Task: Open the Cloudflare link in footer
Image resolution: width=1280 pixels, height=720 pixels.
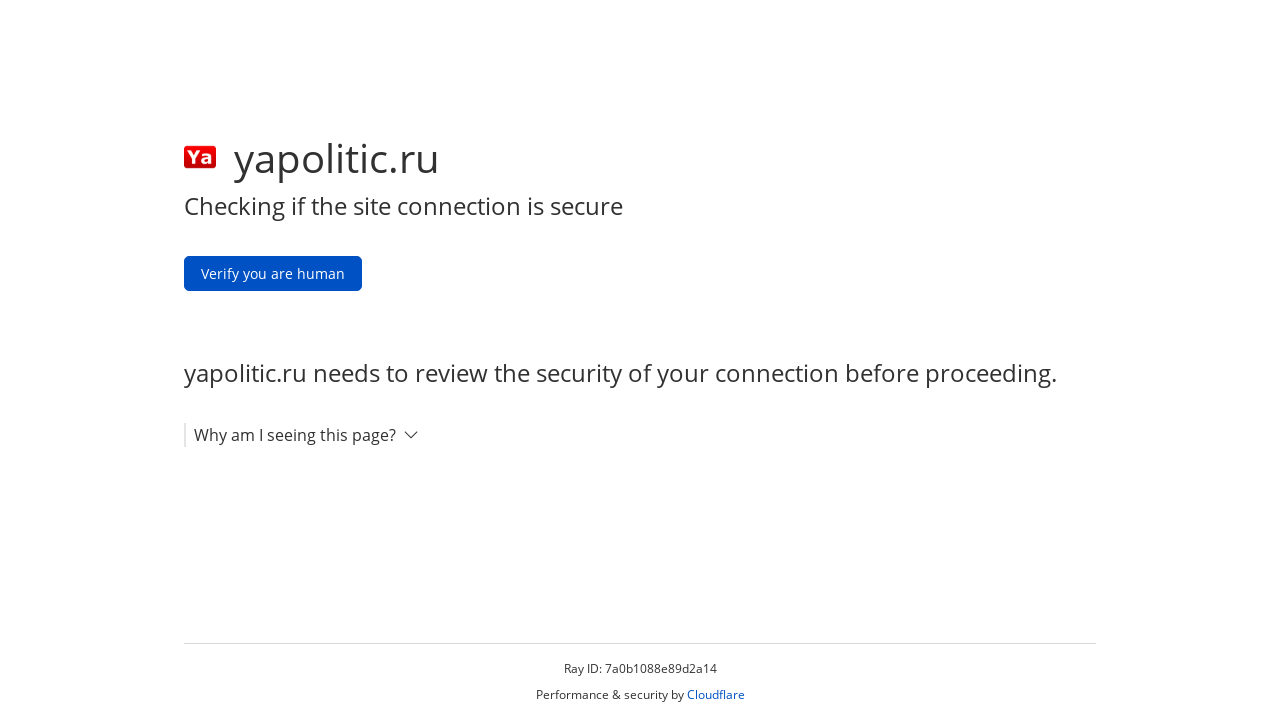Action: [716, 695]
